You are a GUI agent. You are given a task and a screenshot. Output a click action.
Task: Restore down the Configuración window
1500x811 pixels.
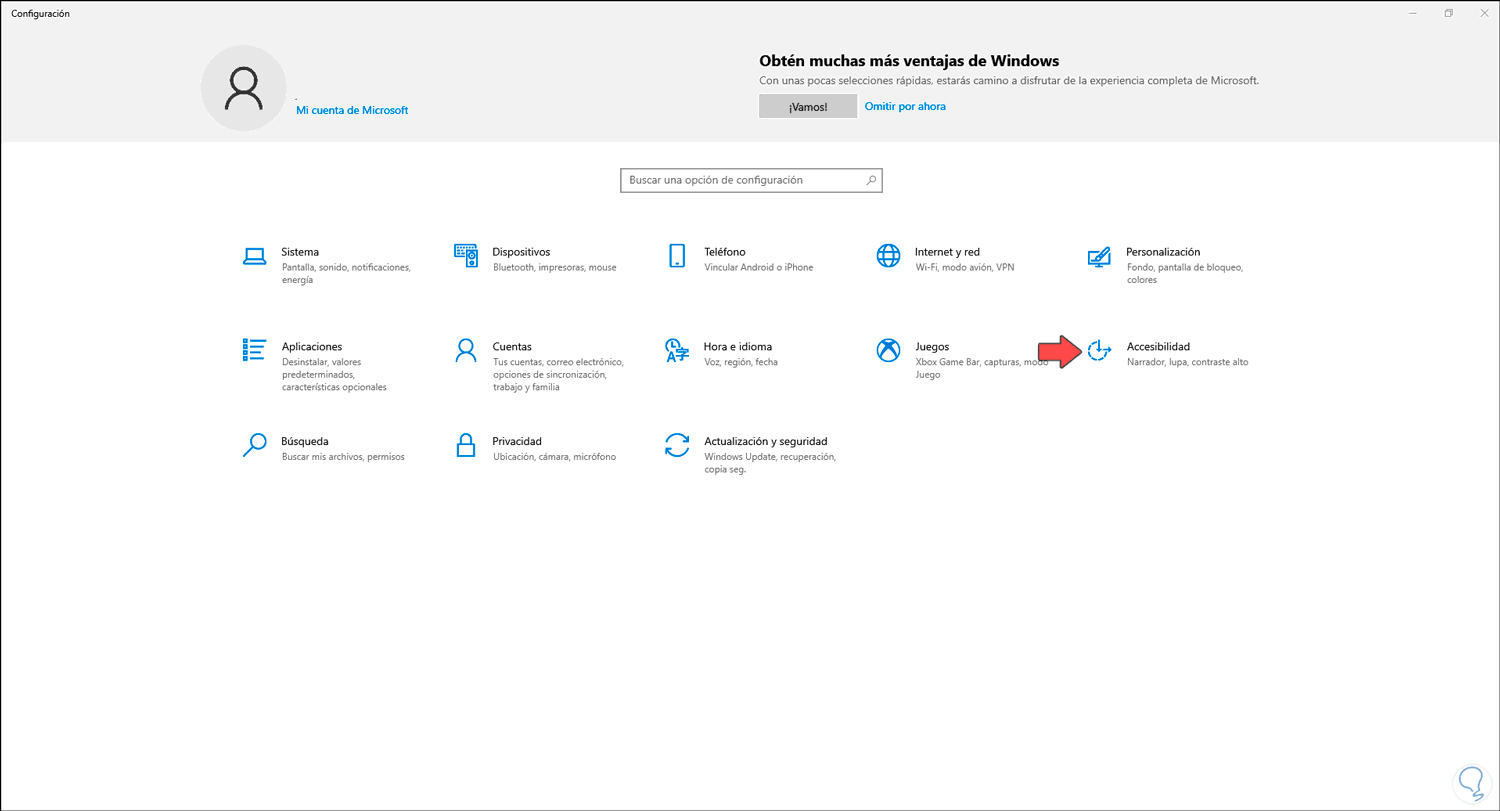(1448, 13)
